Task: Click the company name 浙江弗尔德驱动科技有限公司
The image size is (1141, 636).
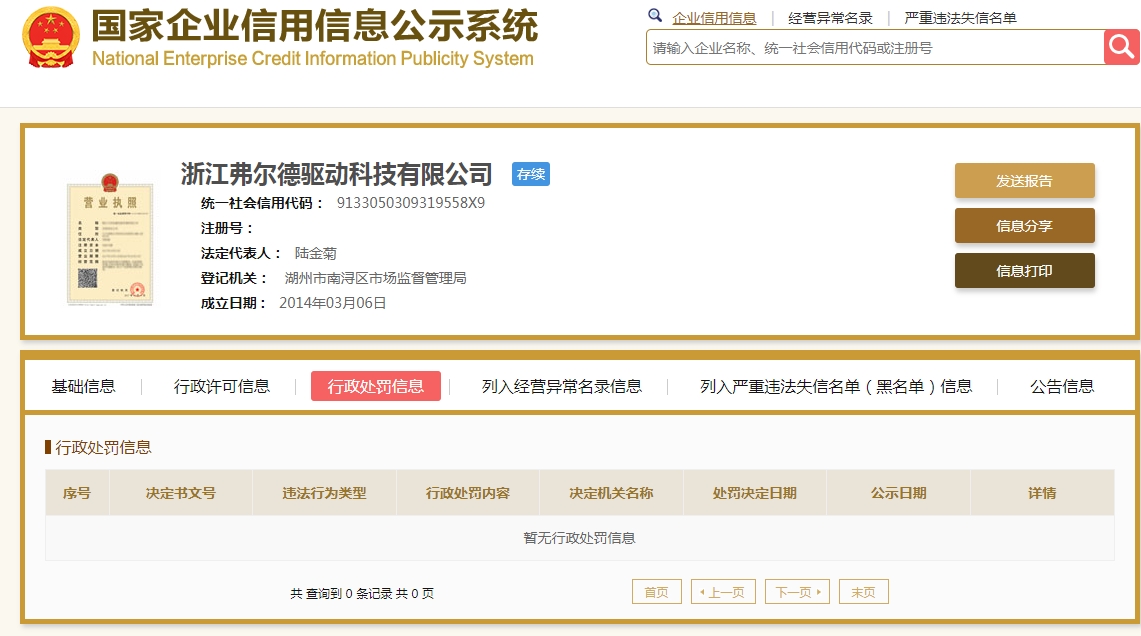Action: (336, 175)
